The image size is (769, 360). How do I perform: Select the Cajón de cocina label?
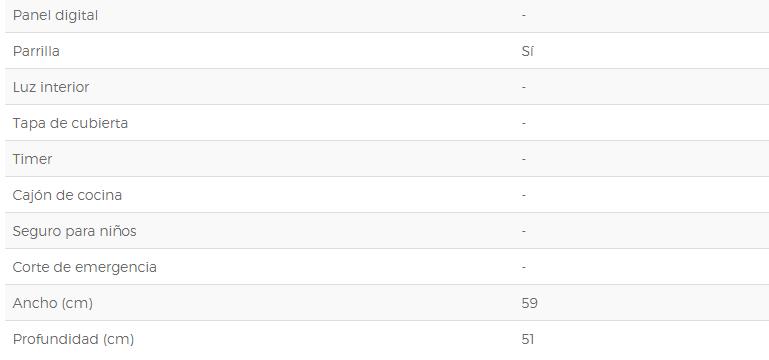coord(67,195)
